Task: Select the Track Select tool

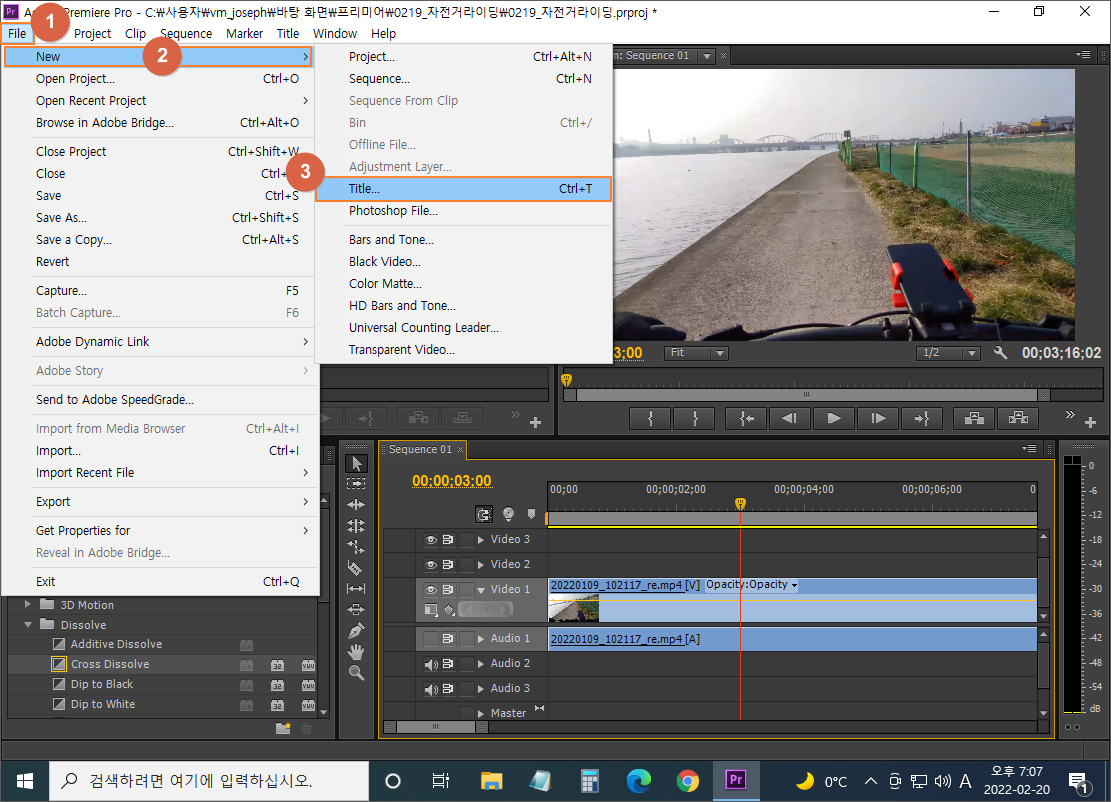Action: pyautogui.click(x=356, y=483)
